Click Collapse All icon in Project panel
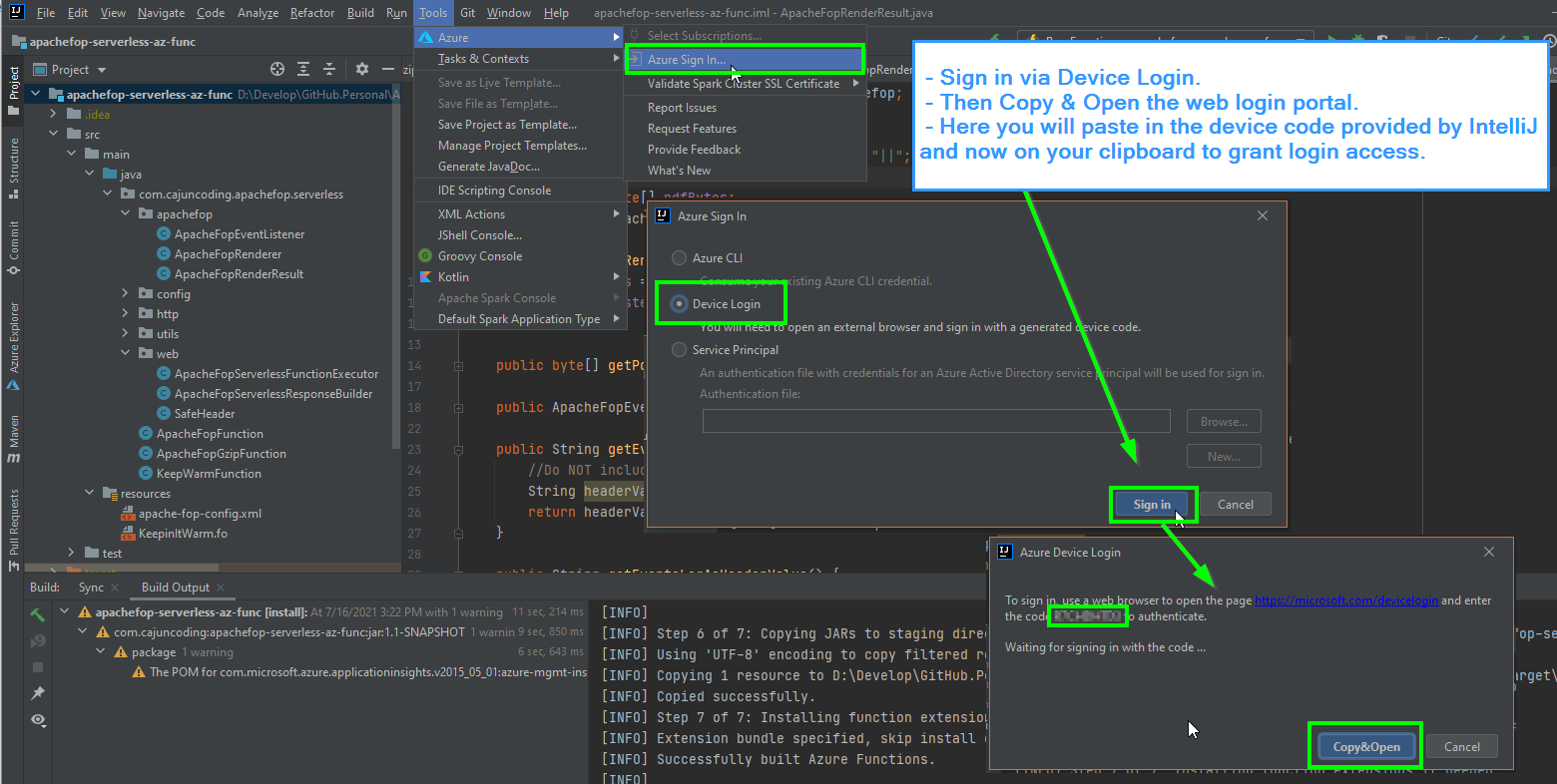 (x=329, y=69)
